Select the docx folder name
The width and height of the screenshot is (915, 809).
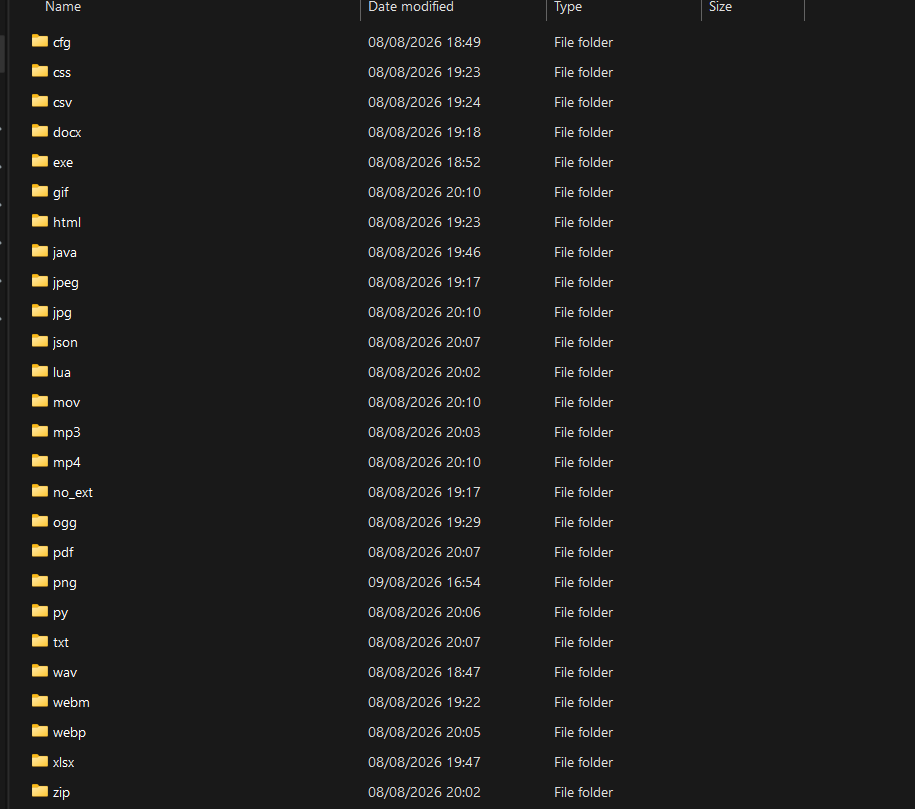(x=67, y=132)
